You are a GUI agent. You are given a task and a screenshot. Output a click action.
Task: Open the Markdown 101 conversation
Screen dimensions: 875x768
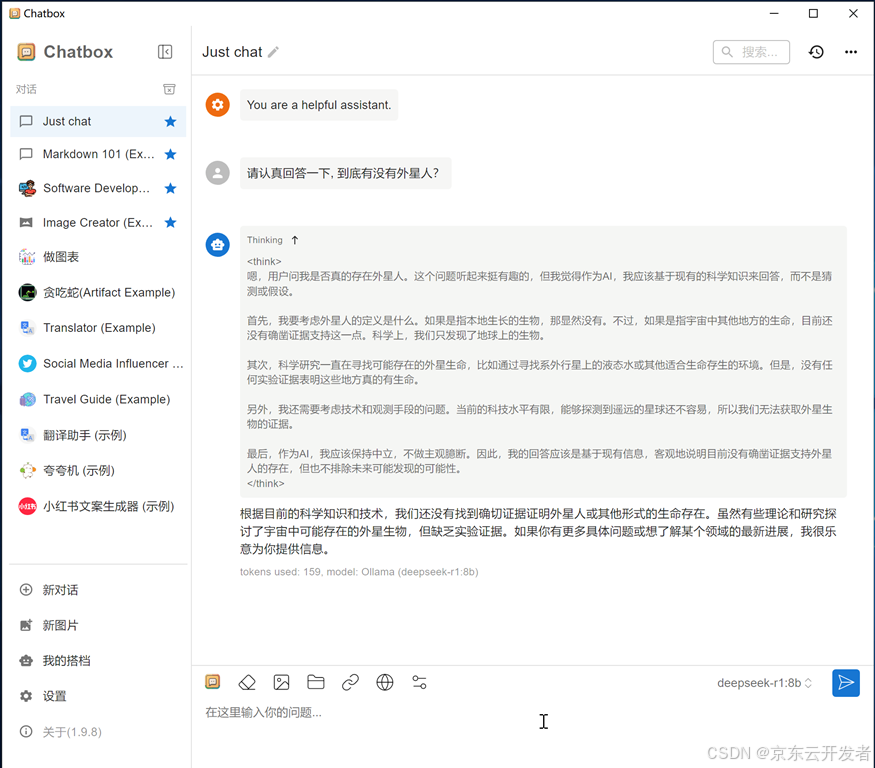[x=98, y=154]
